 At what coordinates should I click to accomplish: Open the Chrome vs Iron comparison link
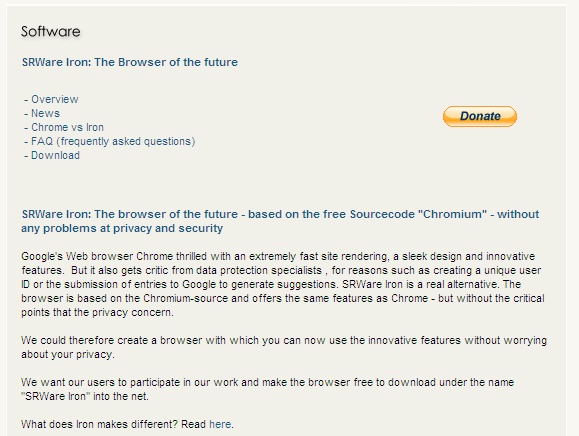click(x=67, y=127)
